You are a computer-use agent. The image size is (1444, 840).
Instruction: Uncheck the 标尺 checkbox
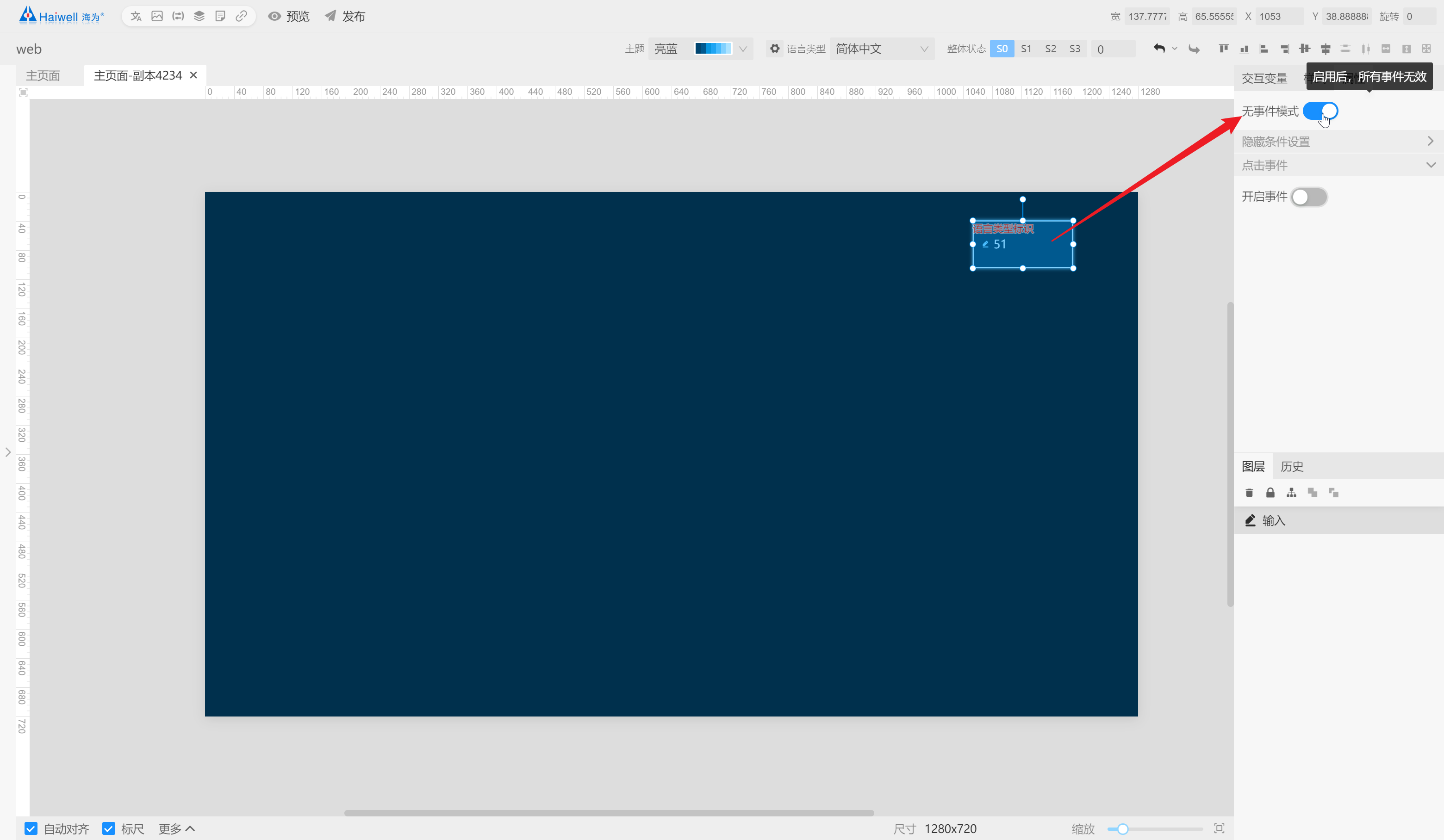(x=108, y=828)
